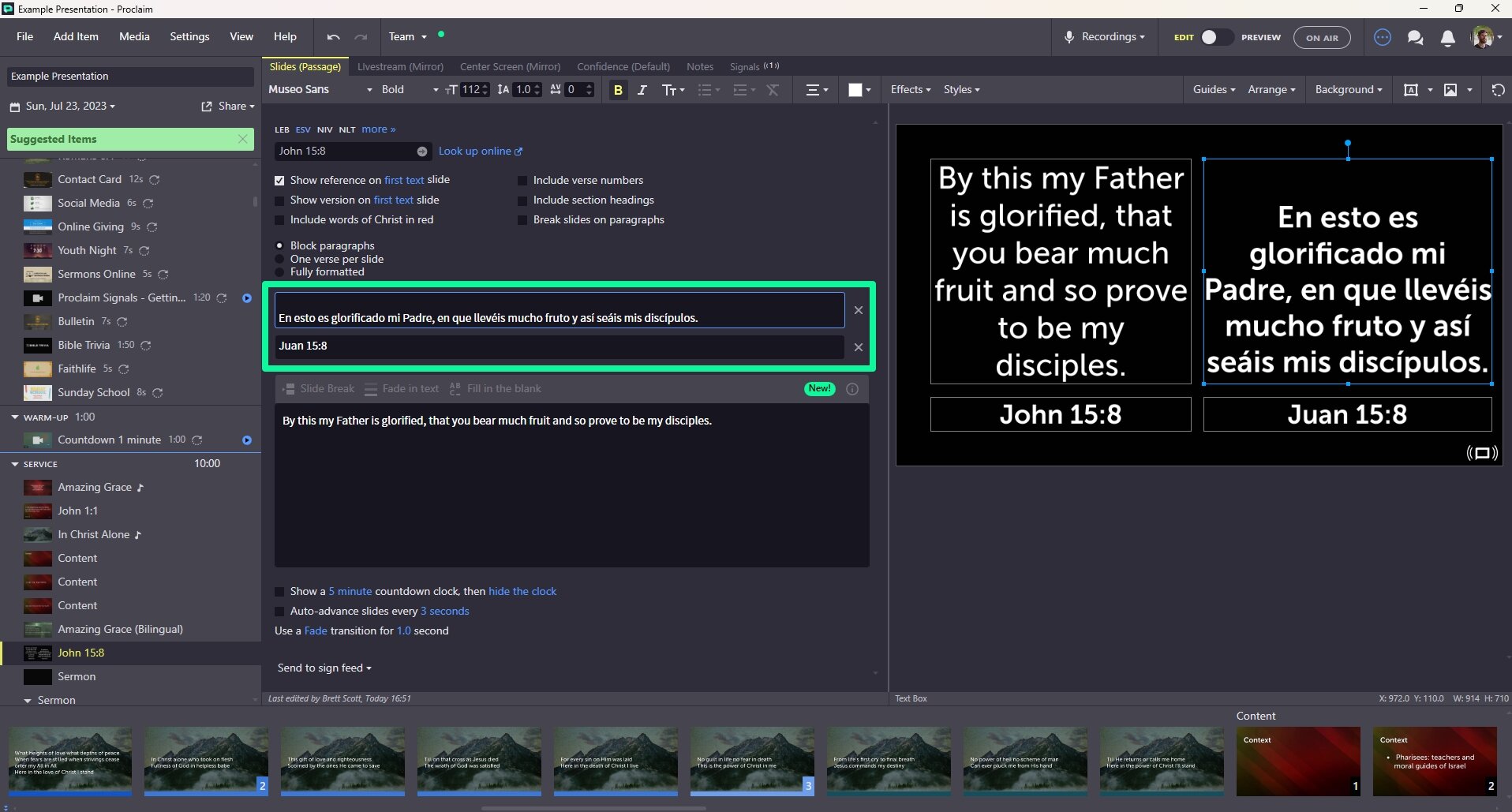Click the Bold formatting icon
1512x812 pixels.
(618, 90)
